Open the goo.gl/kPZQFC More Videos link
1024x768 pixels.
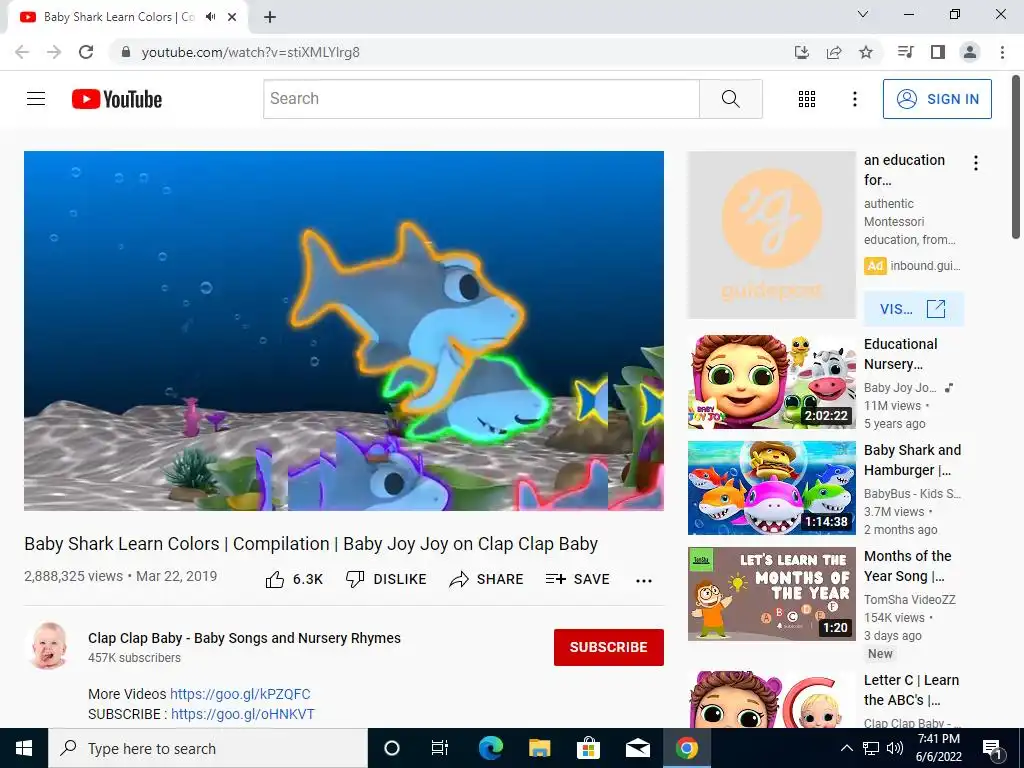(x=240, y=694)
